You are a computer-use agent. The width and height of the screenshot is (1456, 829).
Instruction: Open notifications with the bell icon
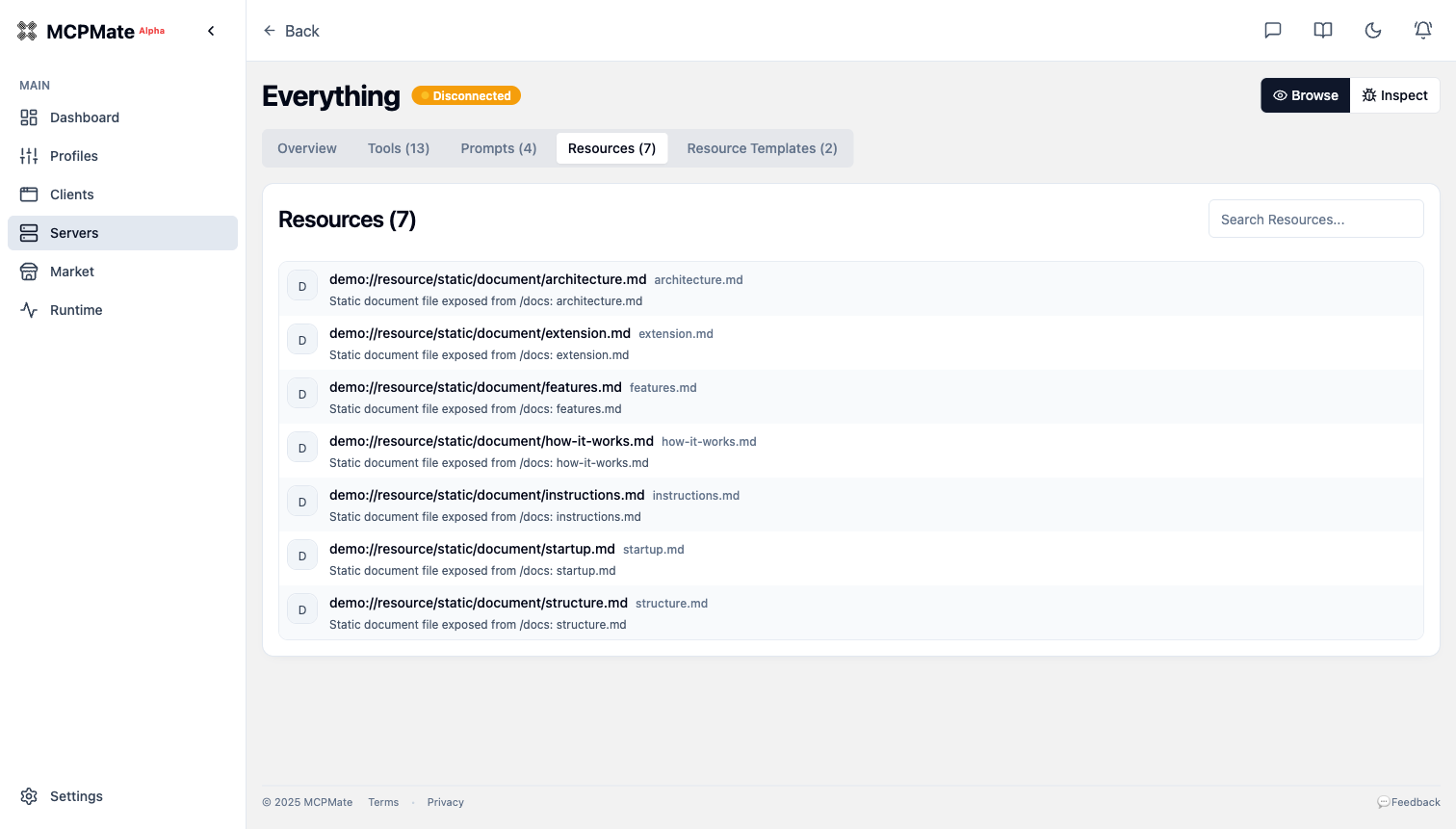1423,31
